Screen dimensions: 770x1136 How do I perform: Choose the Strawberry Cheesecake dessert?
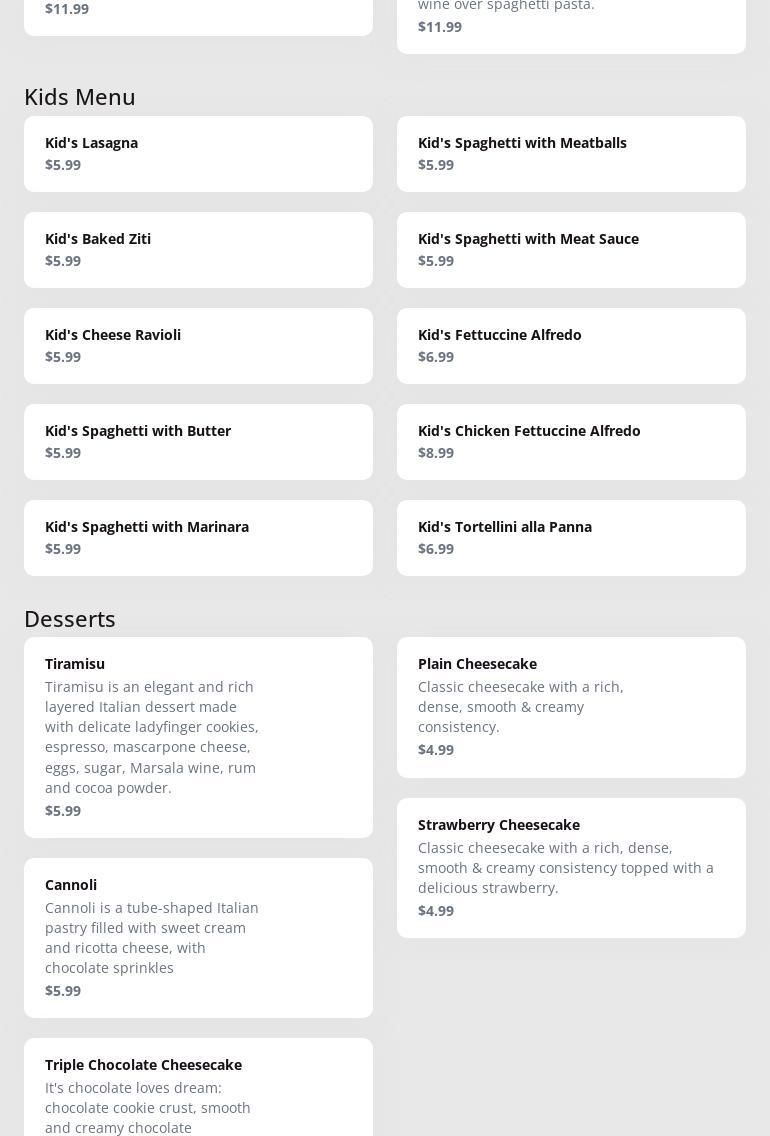pyautogui.click(x=571, y=867)
